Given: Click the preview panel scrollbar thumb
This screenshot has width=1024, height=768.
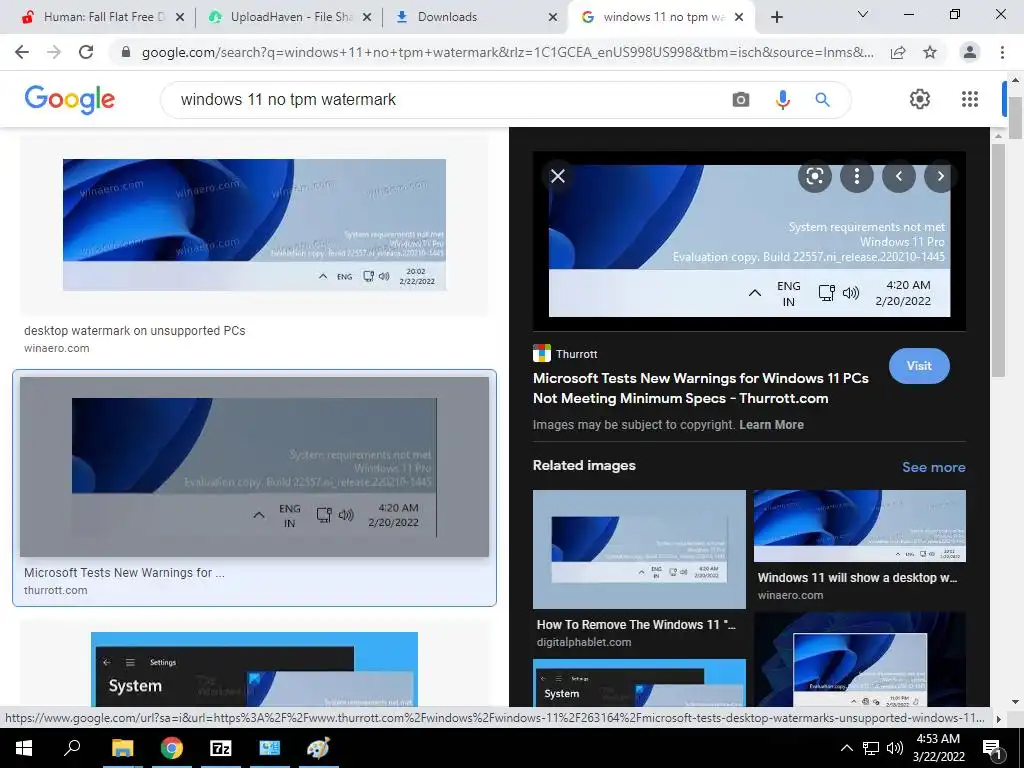Looking at the screenshot, I should pyautogui.click(x=997, y=260).
